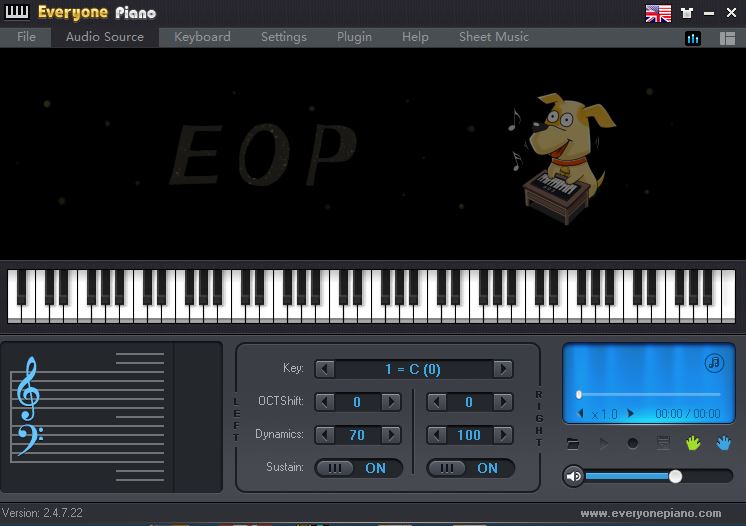The image size is (746, 526).
Task: Click the 00:00 / 00:00 time display
Action: (687, 414)
